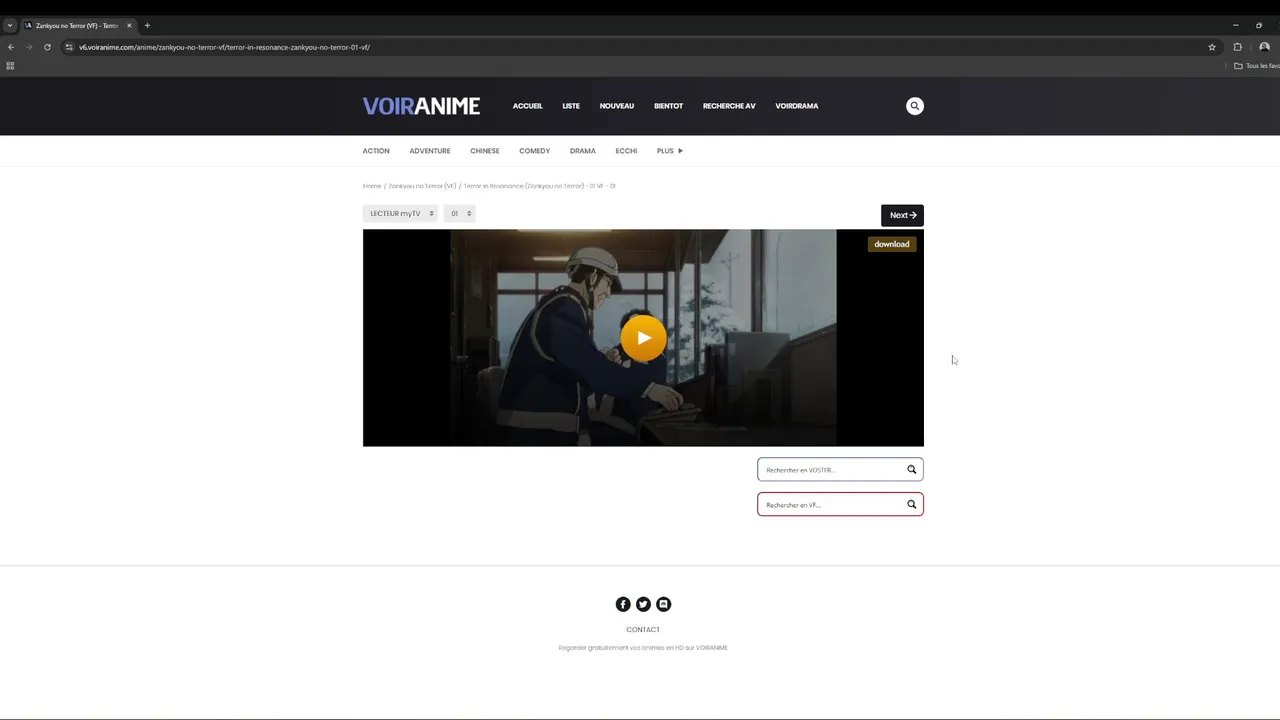Submit the VOSTFR search magnifier icon

pyautogui.click(x=911, y=469)
